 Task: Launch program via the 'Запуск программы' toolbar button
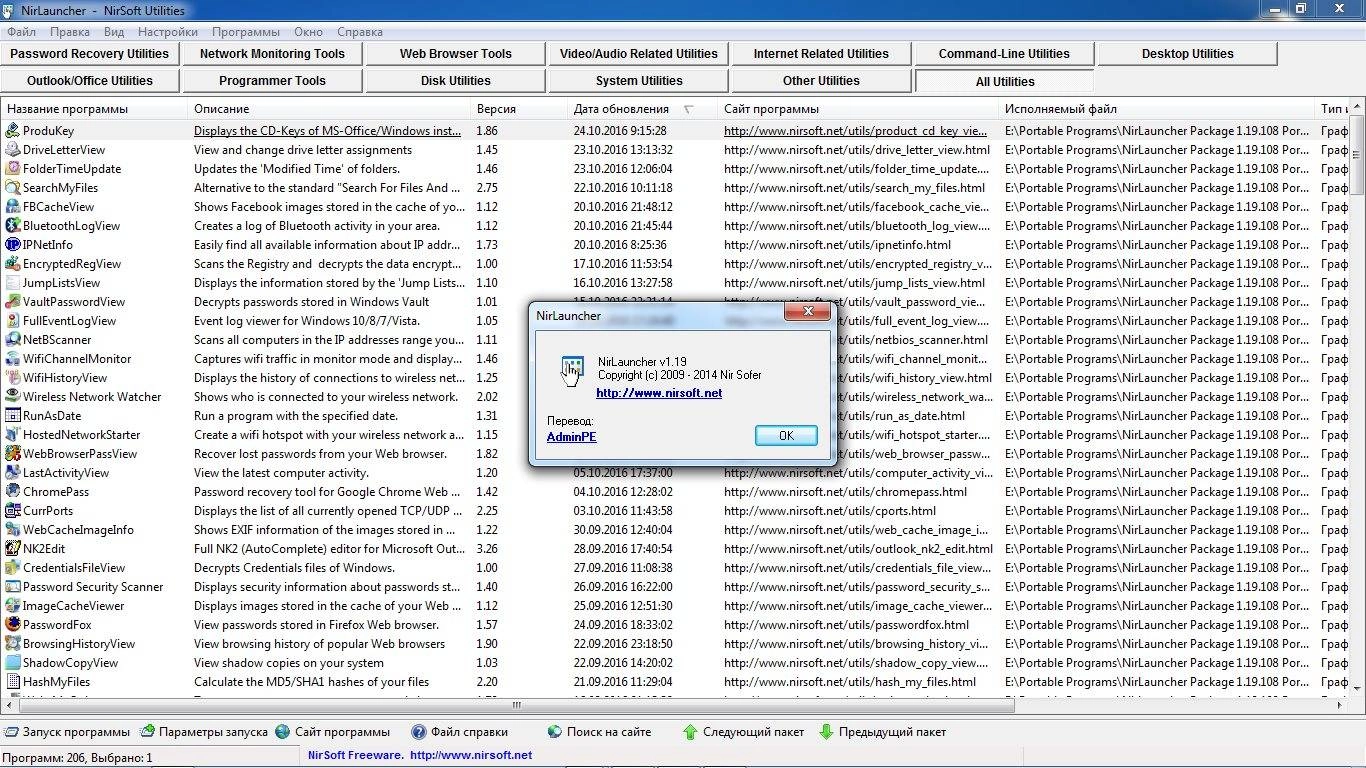[67, 732]
